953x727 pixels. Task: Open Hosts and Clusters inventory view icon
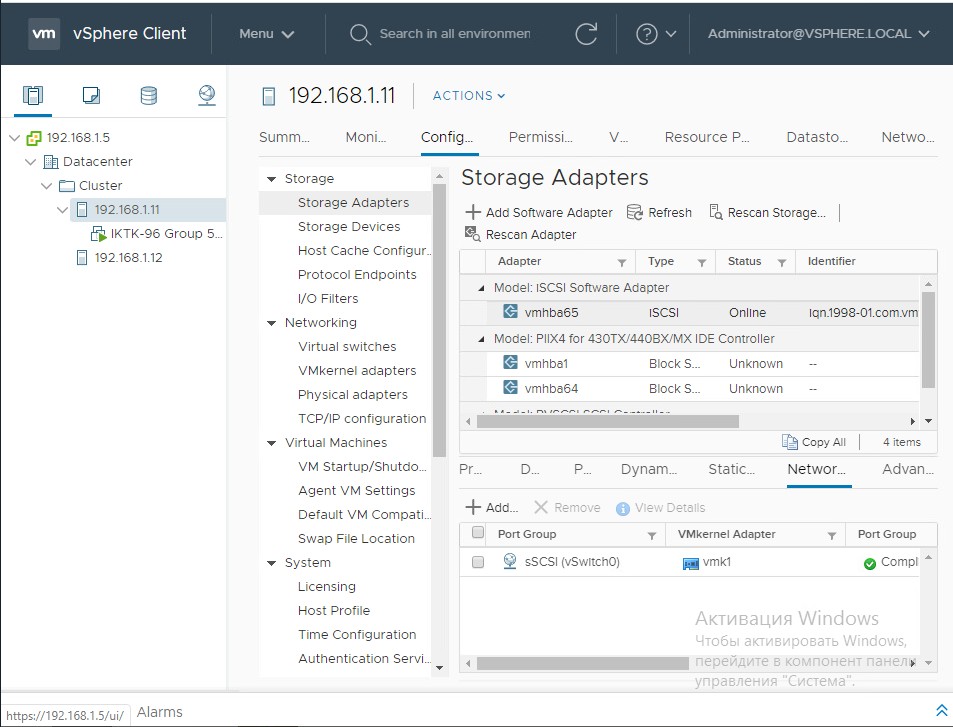pos(33,95)
